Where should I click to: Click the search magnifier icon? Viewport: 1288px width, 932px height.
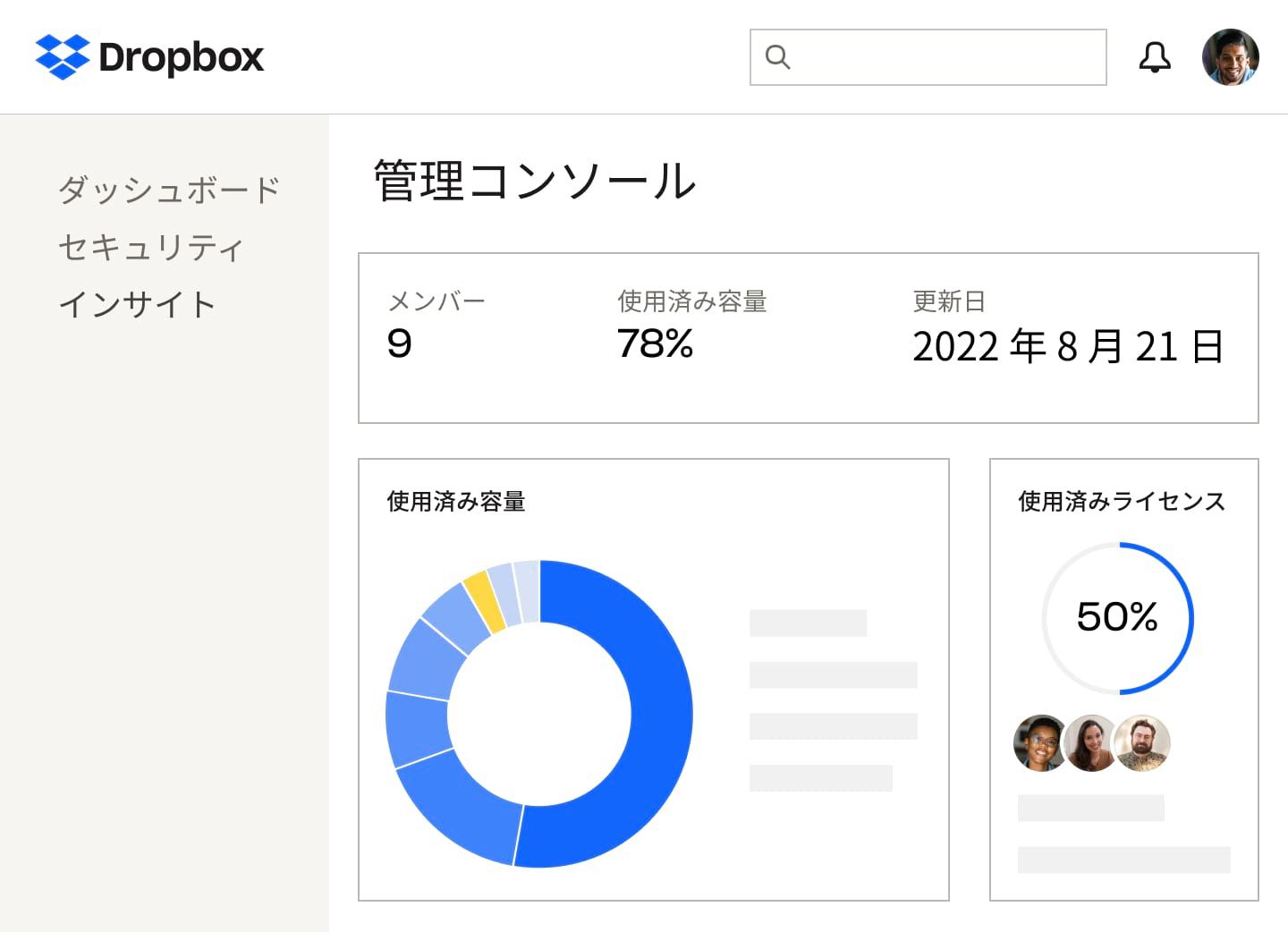point(777,56)
